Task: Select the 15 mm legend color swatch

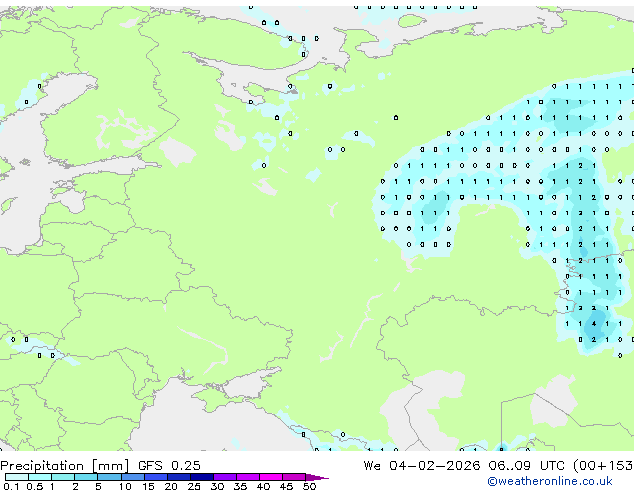Action: pyautogui.click(x=155, y=477)
